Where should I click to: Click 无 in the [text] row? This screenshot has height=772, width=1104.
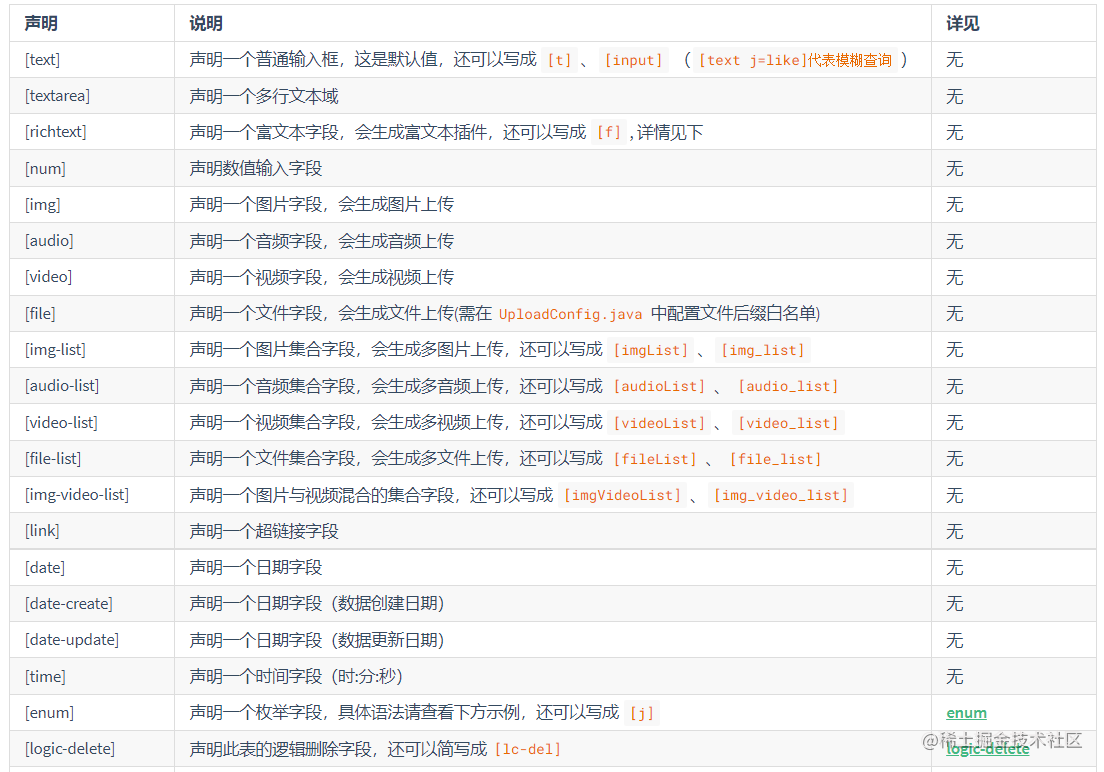[954, 60]
